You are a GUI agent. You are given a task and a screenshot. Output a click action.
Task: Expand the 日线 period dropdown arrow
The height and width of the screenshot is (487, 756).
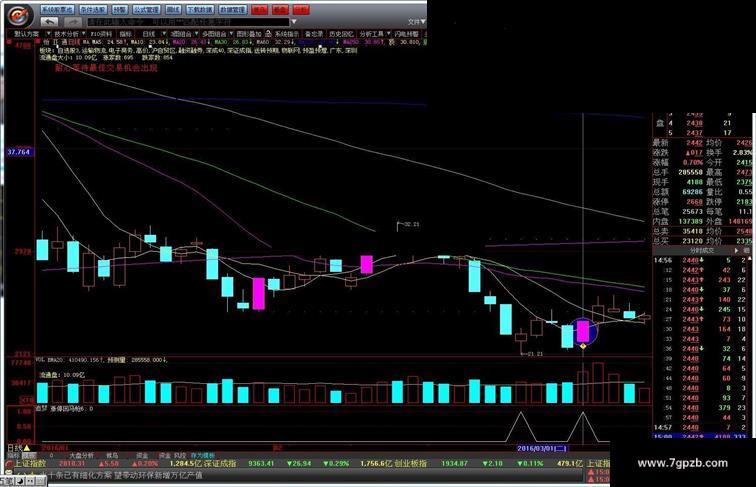164,34
